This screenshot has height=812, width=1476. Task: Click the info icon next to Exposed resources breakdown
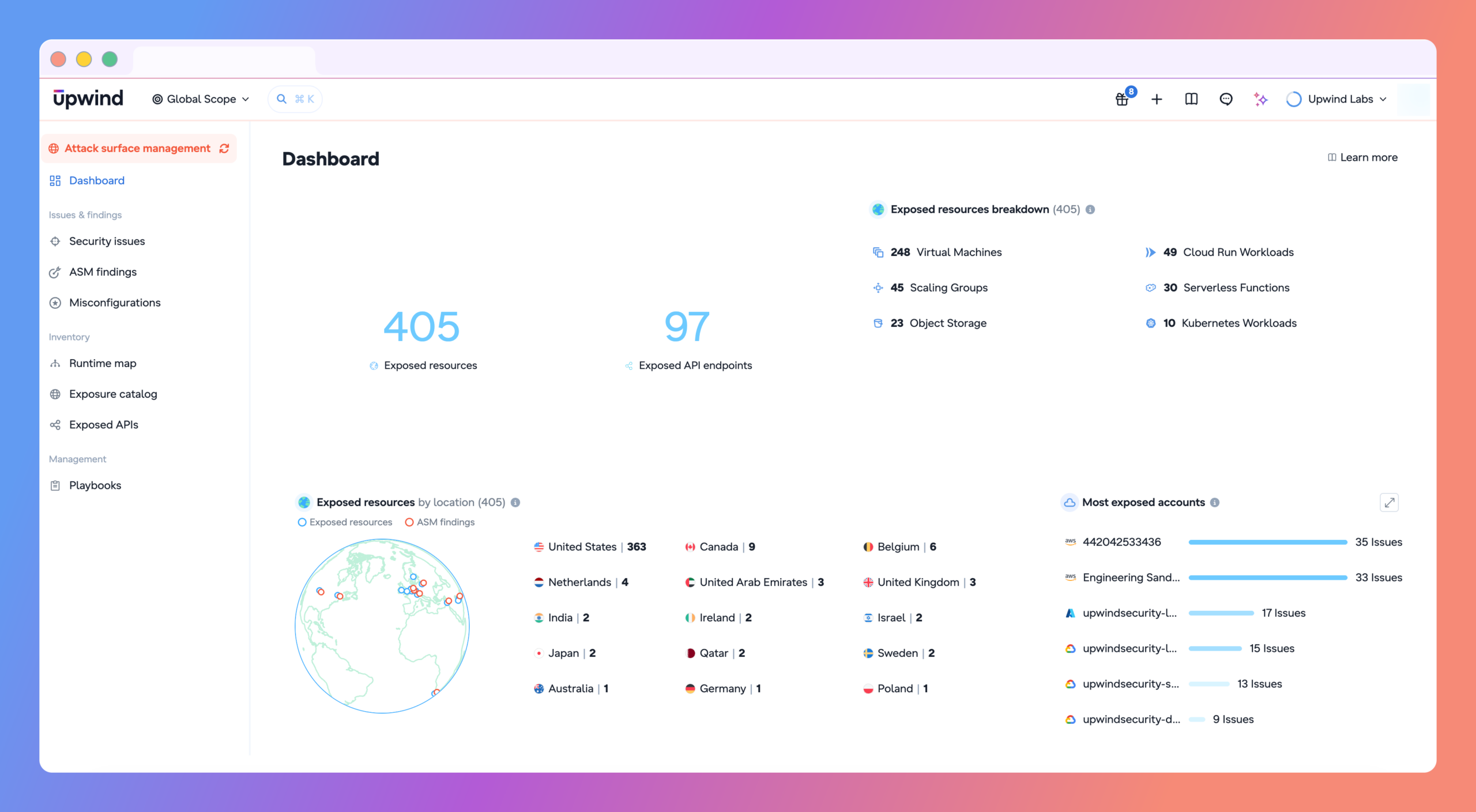pyautogui.click(x=1090, y=210)
